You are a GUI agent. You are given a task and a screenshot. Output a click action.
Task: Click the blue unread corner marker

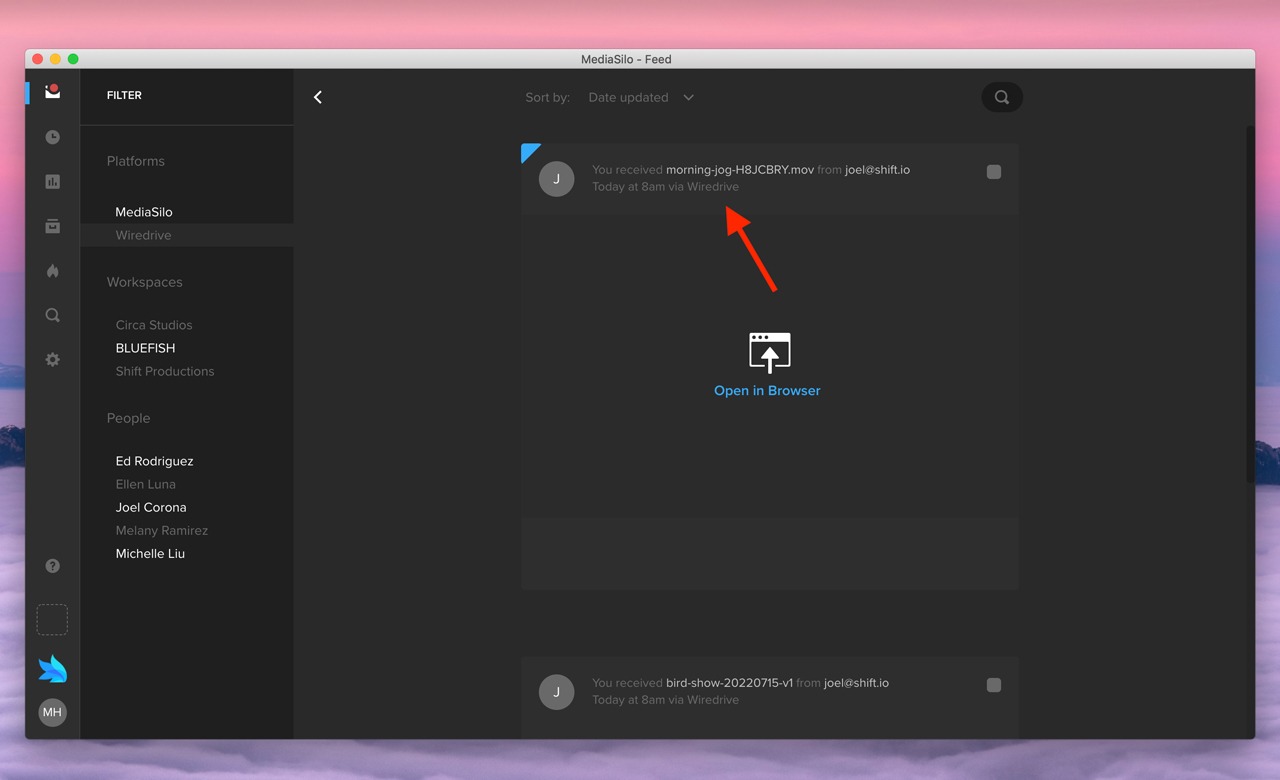(528, 150)
